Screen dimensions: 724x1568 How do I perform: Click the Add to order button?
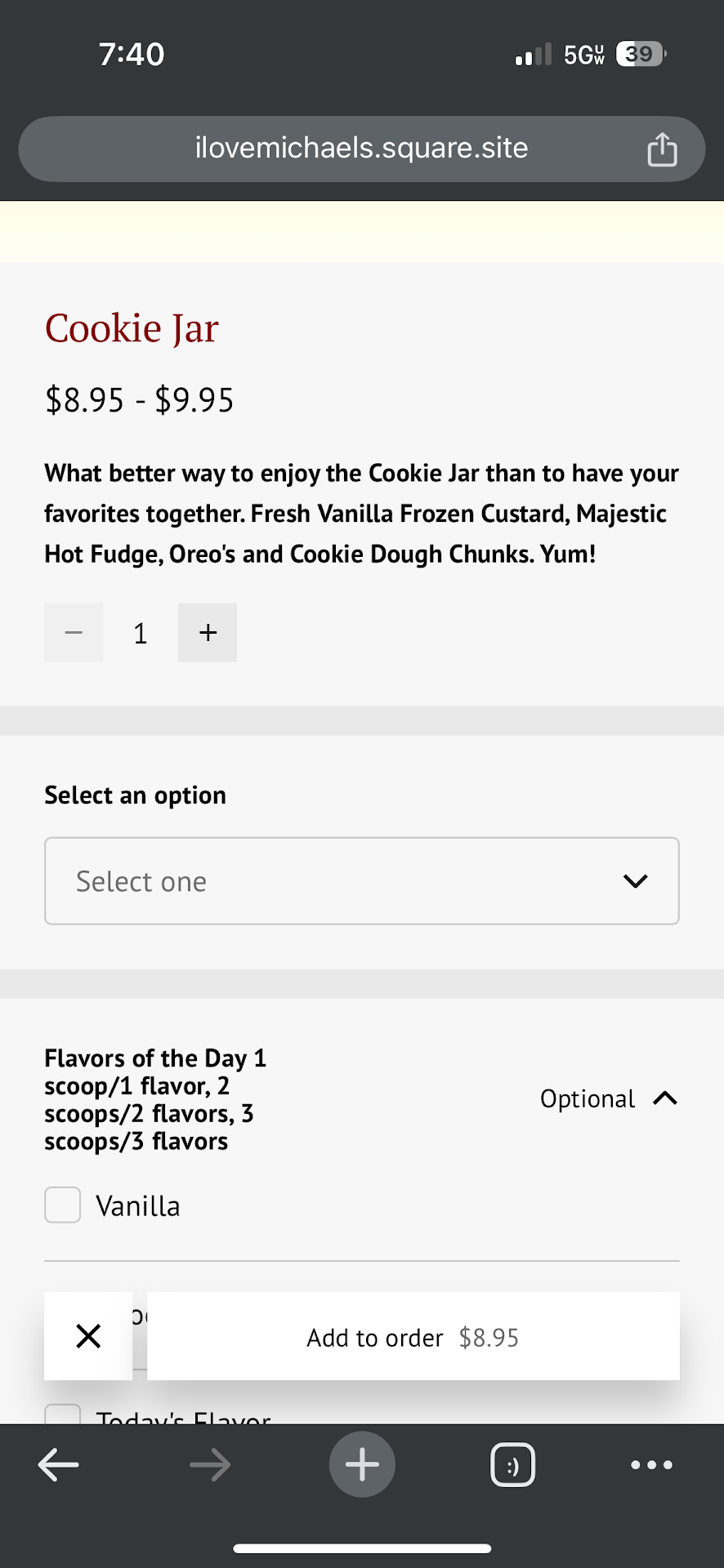point(413,1337)
